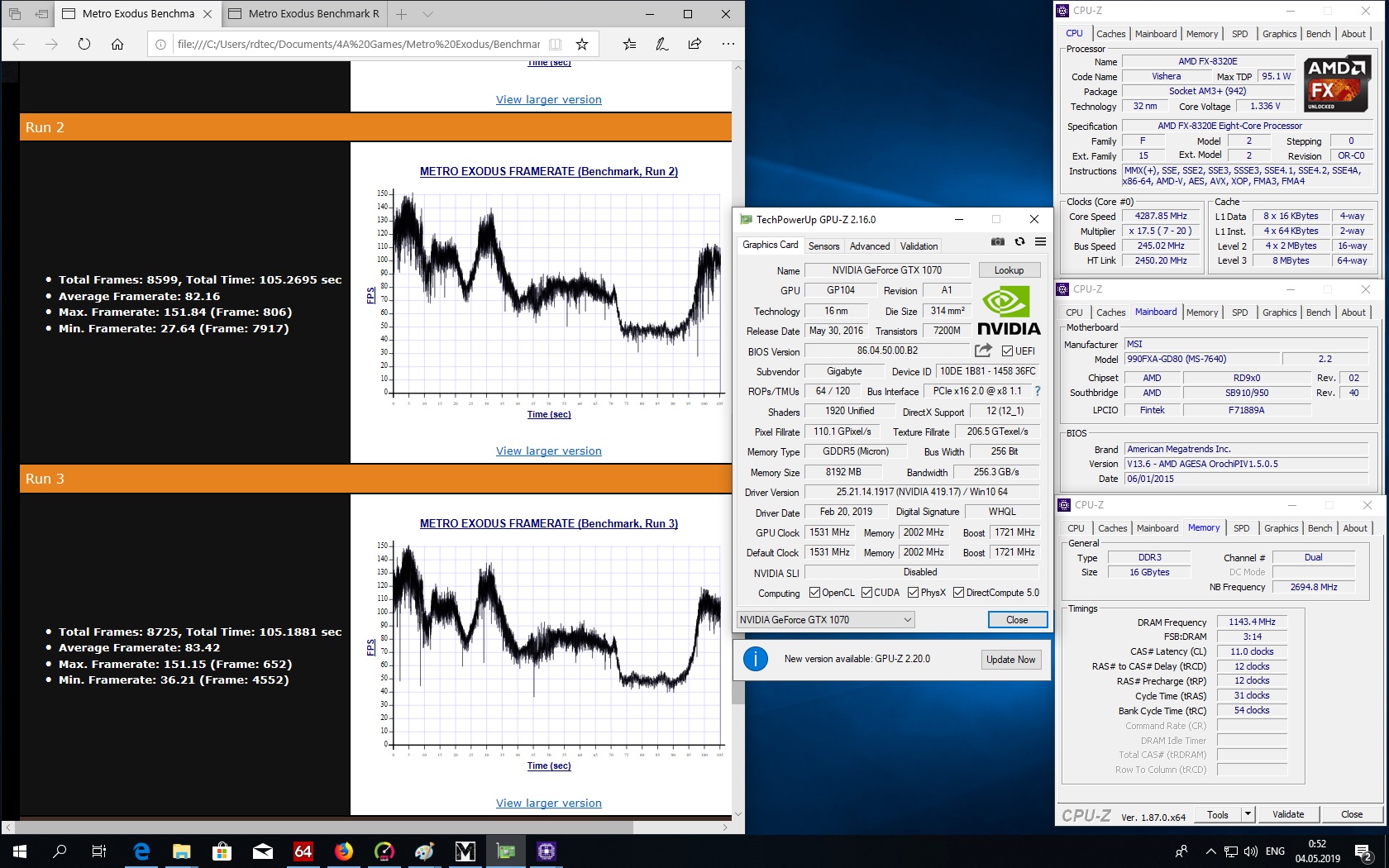1389x868 pixels.
Task: Click the Edge add notes pen icon
Action: pos(662,44)
